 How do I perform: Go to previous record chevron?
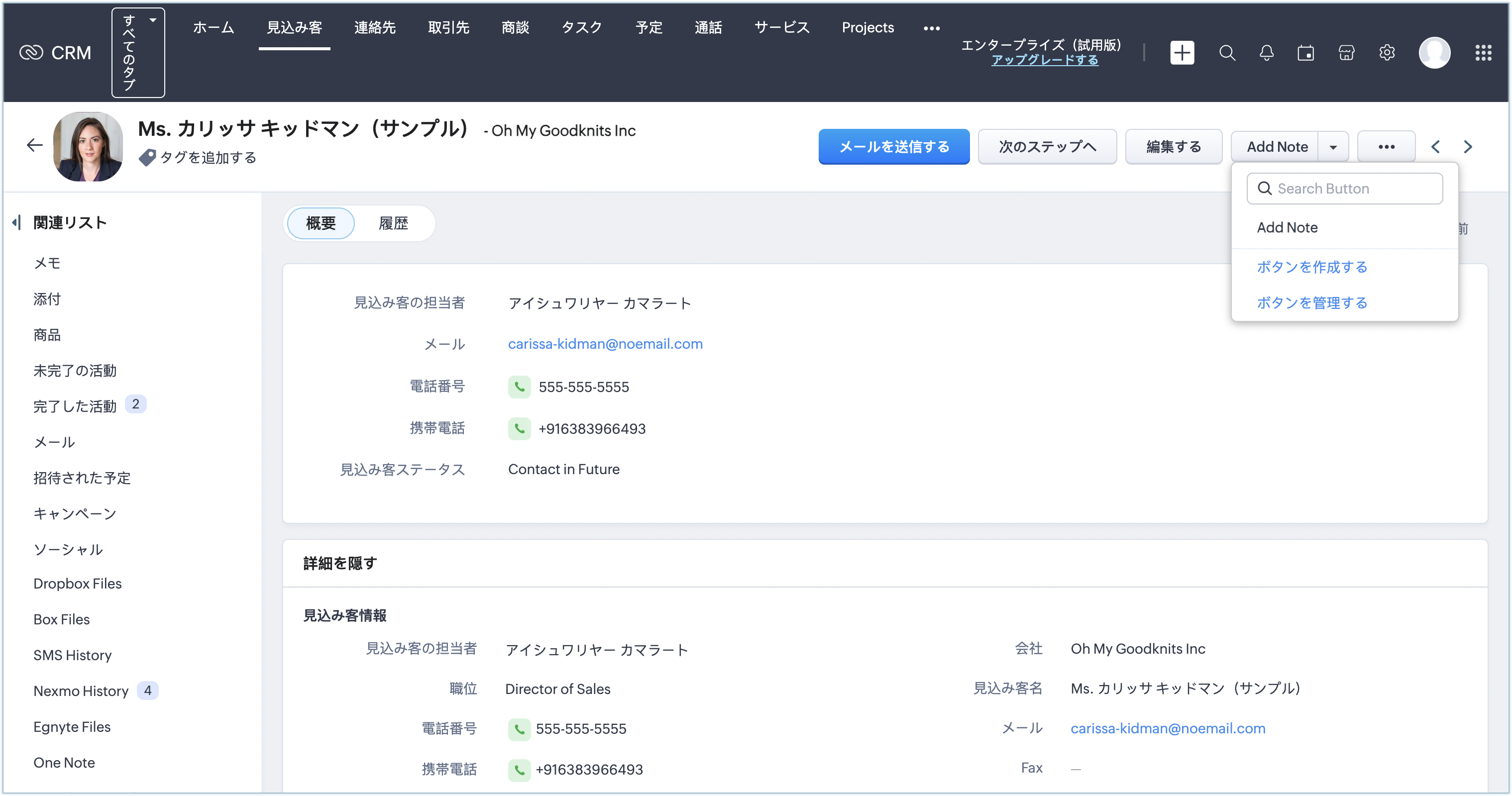[x=1435, y=147]
